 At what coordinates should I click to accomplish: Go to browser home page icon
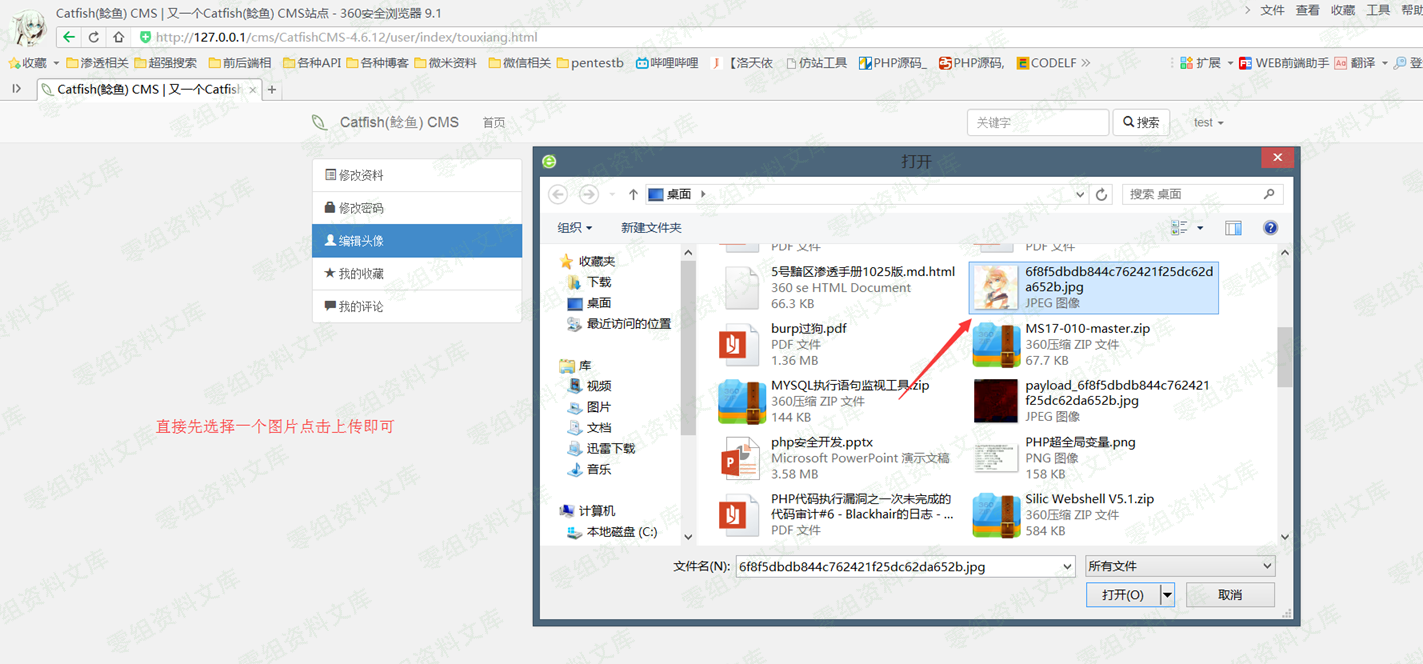(x=118, y=37)
